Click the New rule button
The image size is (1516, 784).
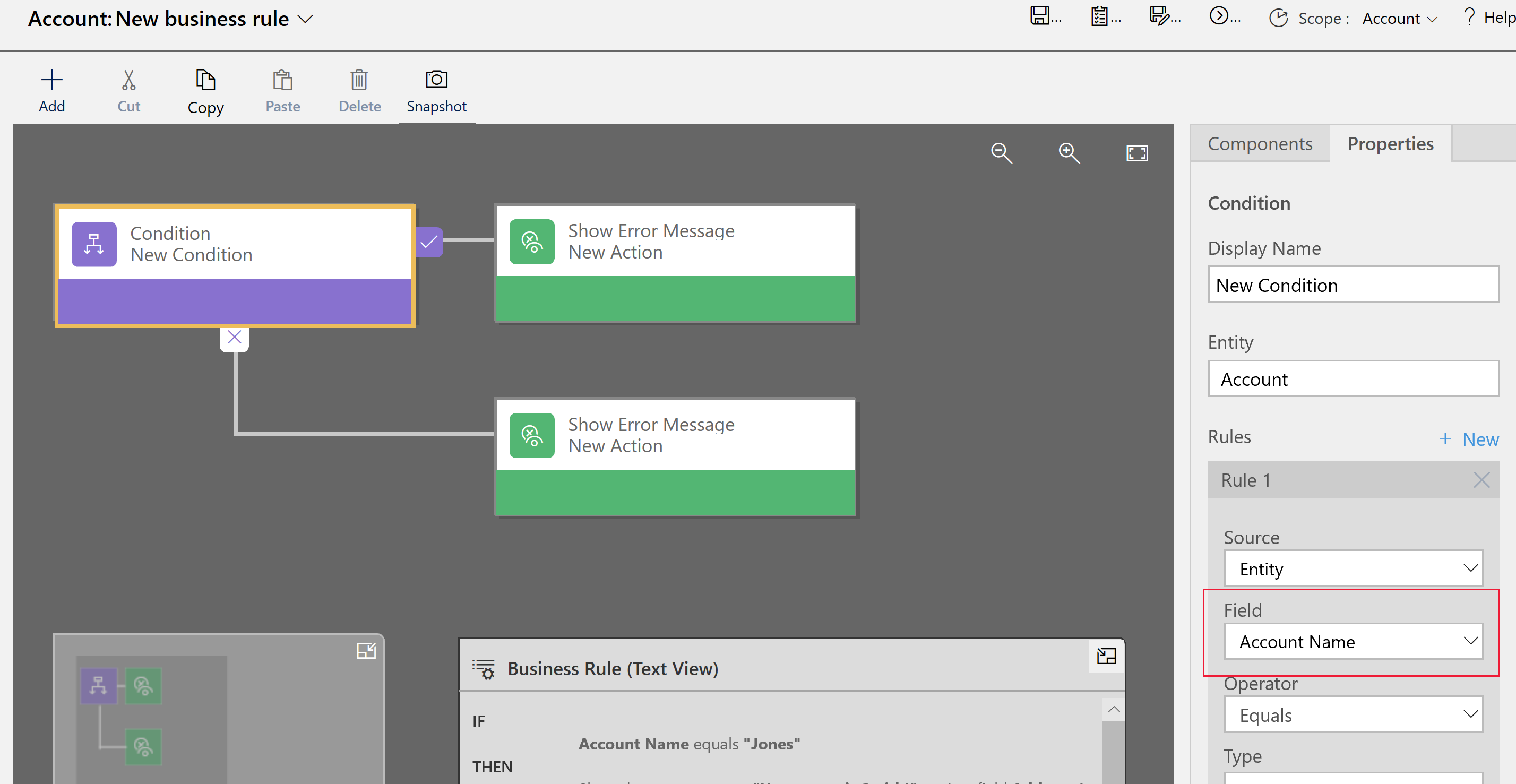click(1468, 437)
